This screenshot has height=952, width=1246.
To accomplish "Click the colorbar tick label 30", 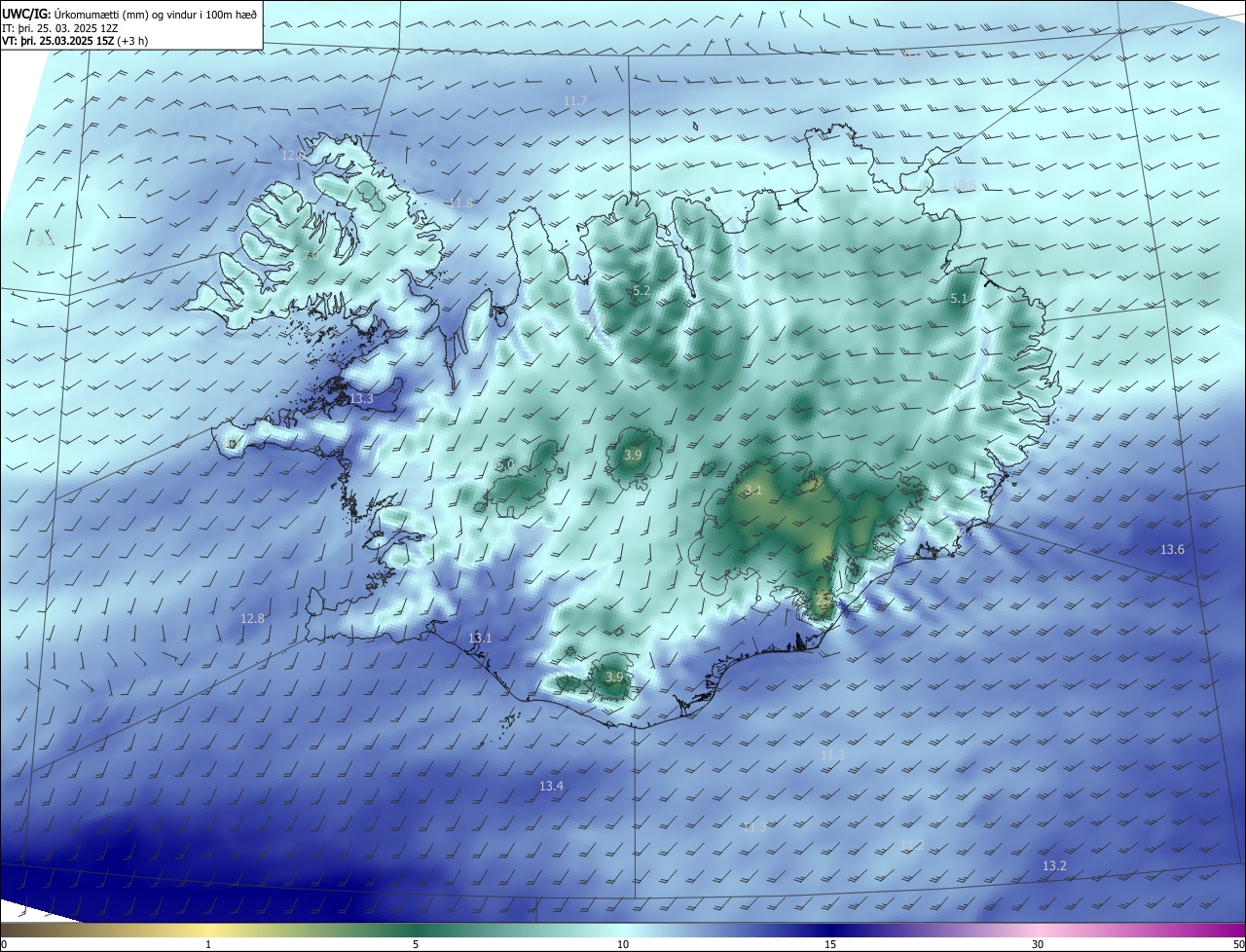I will (1038, 944).
